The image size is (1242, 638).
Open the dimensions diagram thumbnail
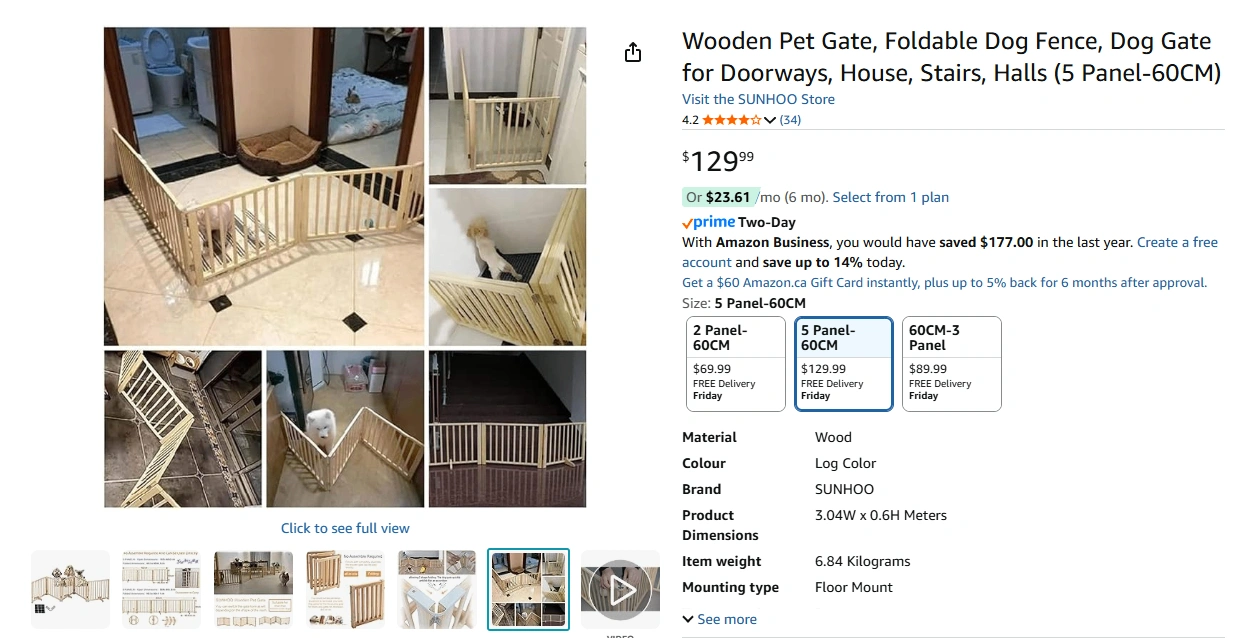tap(161, 589)
